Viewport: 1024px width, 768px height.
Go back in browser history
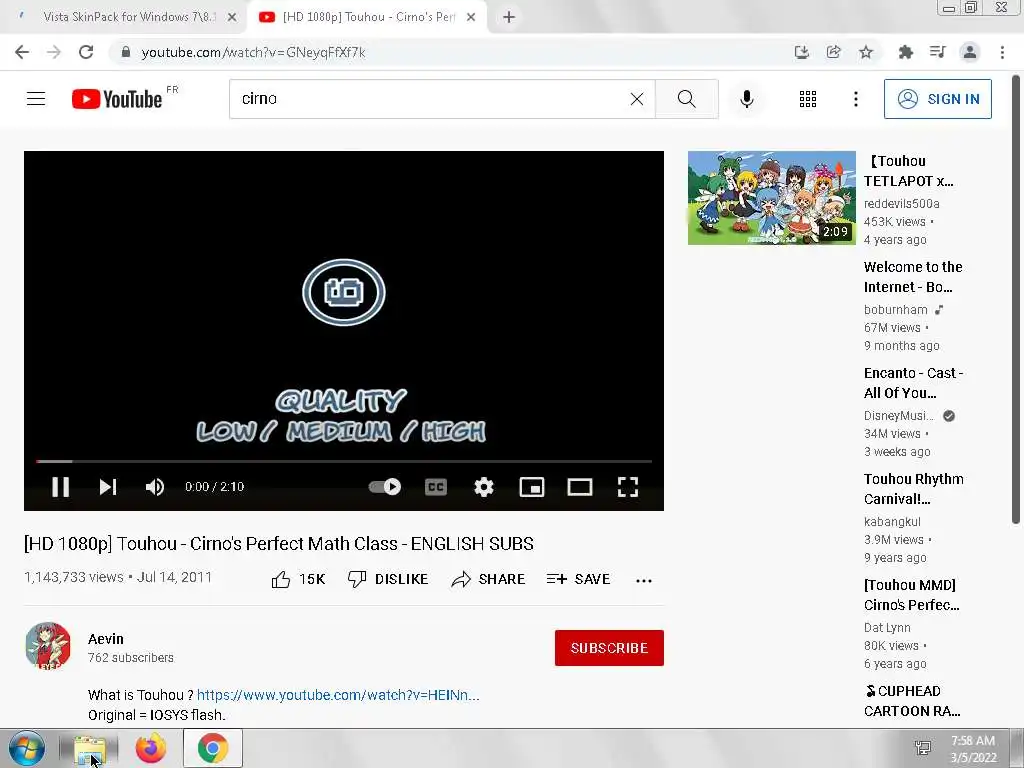click(22, 52)
